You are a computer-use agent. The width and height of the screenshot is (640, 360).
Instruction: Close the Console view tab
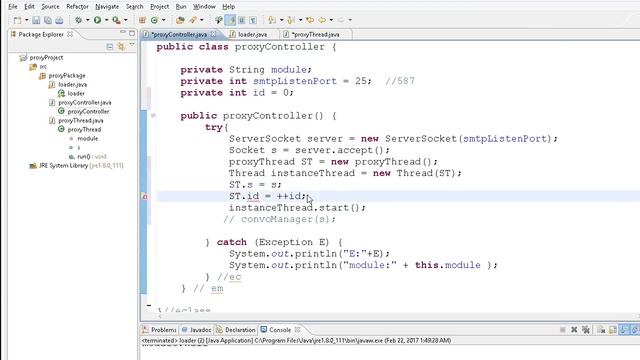point(298,329)
